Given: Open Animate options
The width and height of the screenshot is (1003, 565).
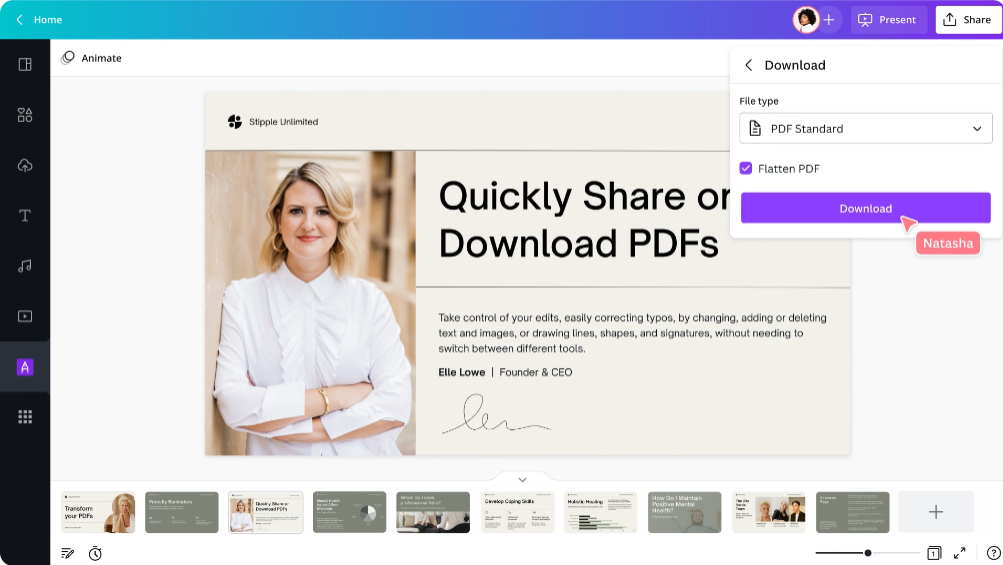Looking at the screenshot, I should point(92,58).
